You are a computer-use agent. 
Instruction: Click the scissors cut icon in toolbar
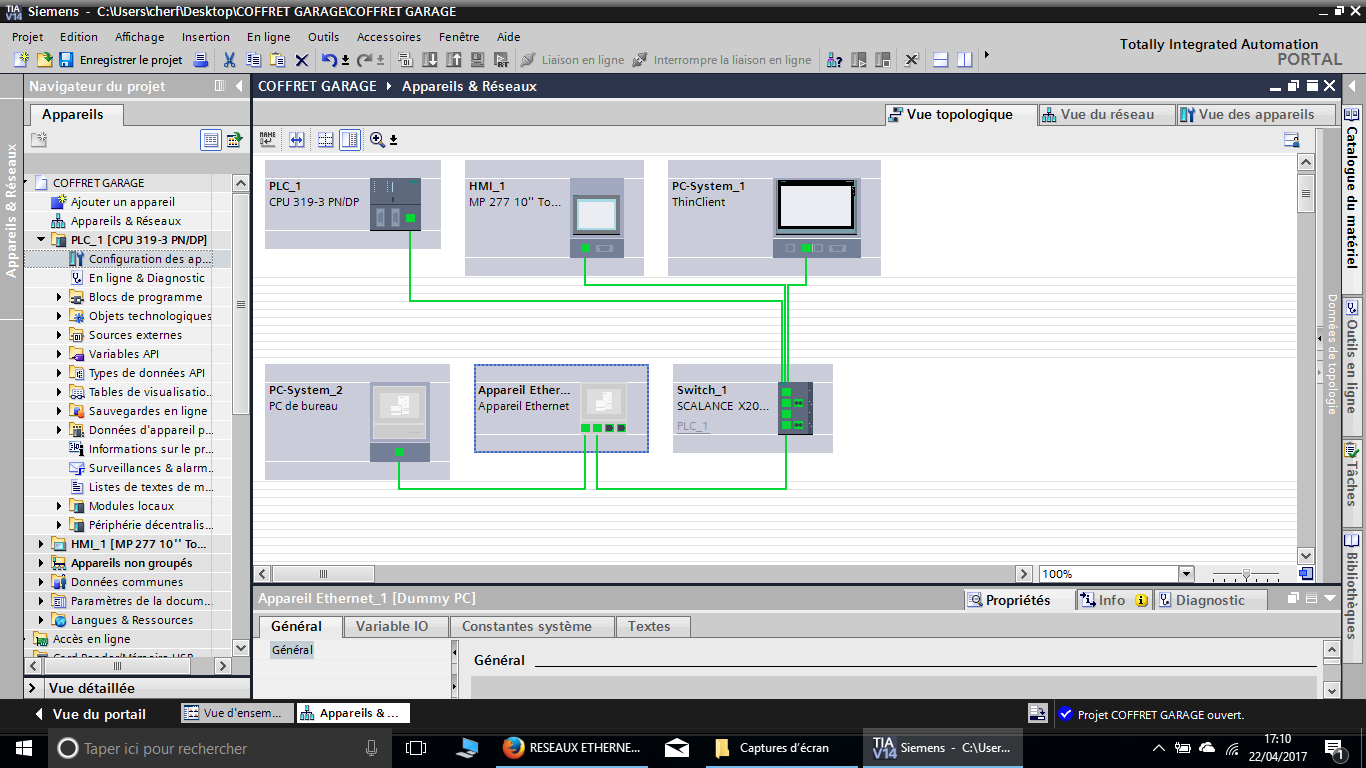(229, 60)
